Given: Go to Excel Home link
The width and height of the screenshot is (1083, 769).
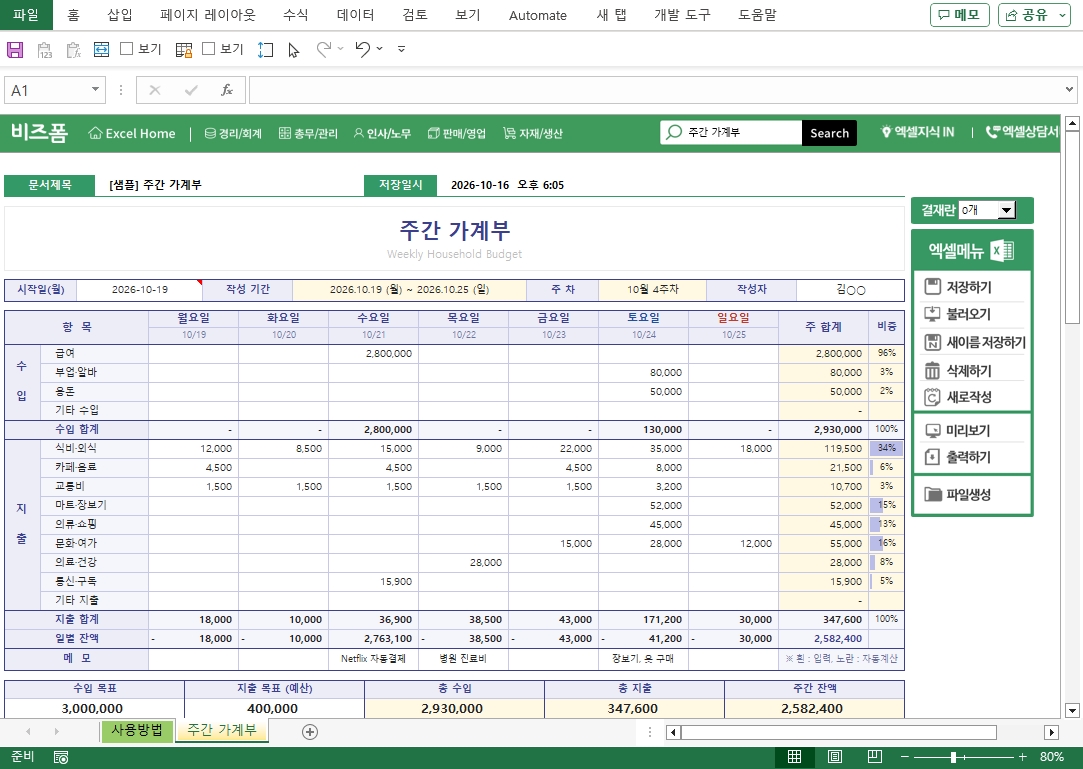Looking at the screenshot, I should (x=132, y=133).
